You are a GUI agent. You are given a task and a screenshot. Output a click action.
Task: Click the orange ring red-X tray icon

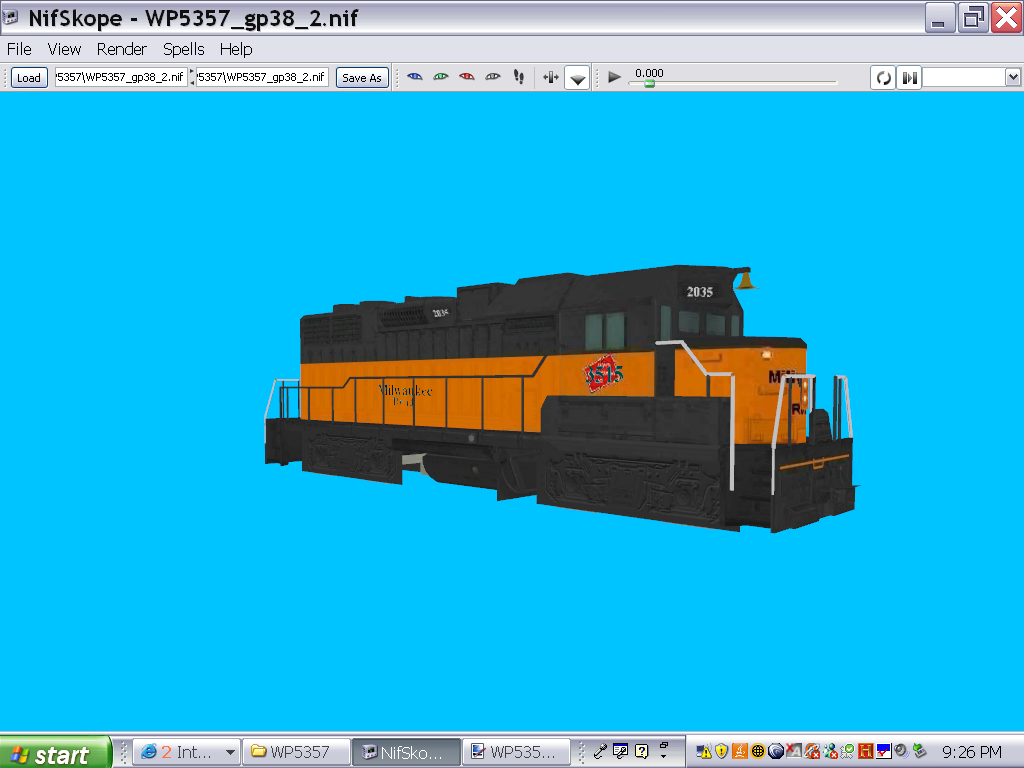812,752
